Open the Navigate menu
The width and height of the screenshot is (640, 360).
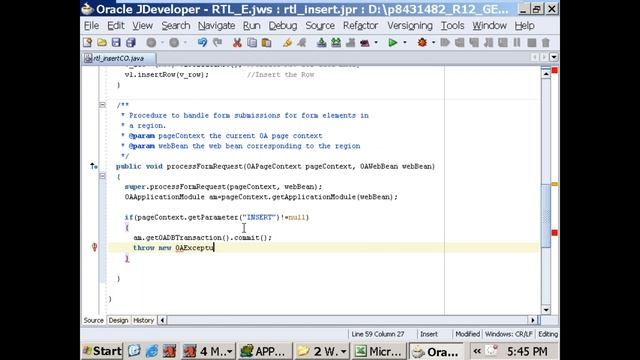[216, 26]
